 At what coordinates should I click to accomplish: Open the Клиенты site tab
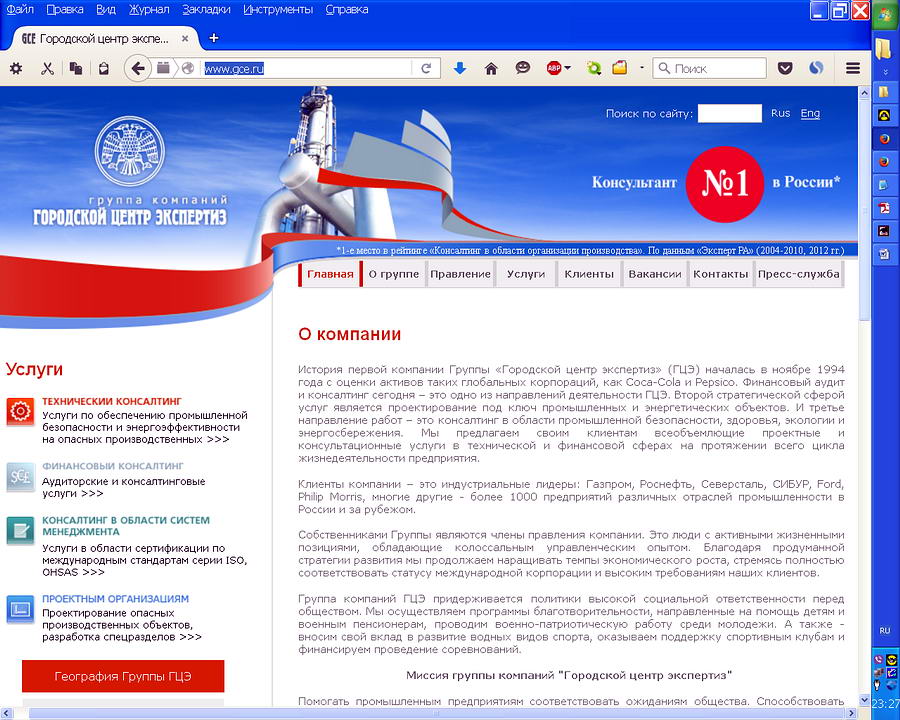coord(589,274)
